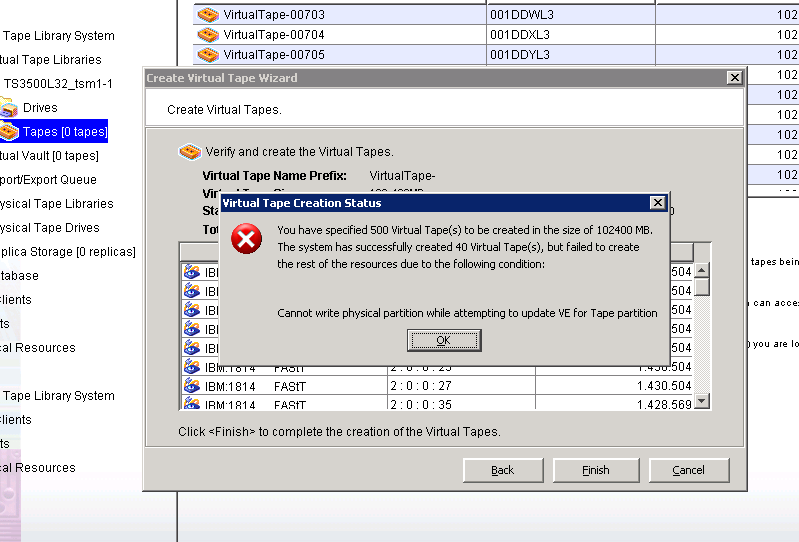Viewport: 799px width, 542px height.
Task: Select Physical Tape Drives node
Action: click(x=49, y=228)
